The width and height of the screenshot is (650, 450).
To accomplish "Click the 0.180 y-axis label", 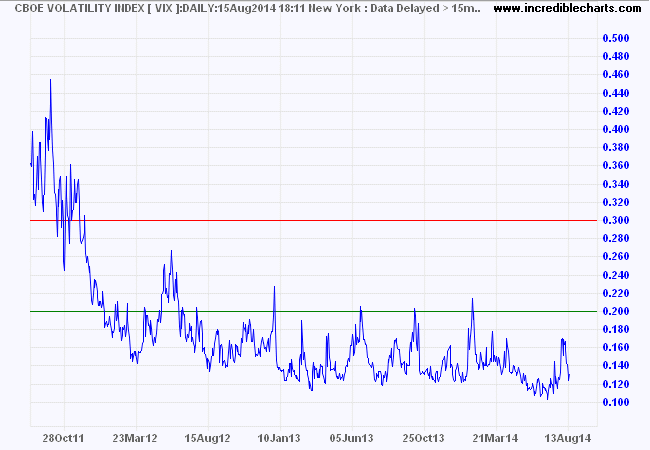I will coord(616,329).
